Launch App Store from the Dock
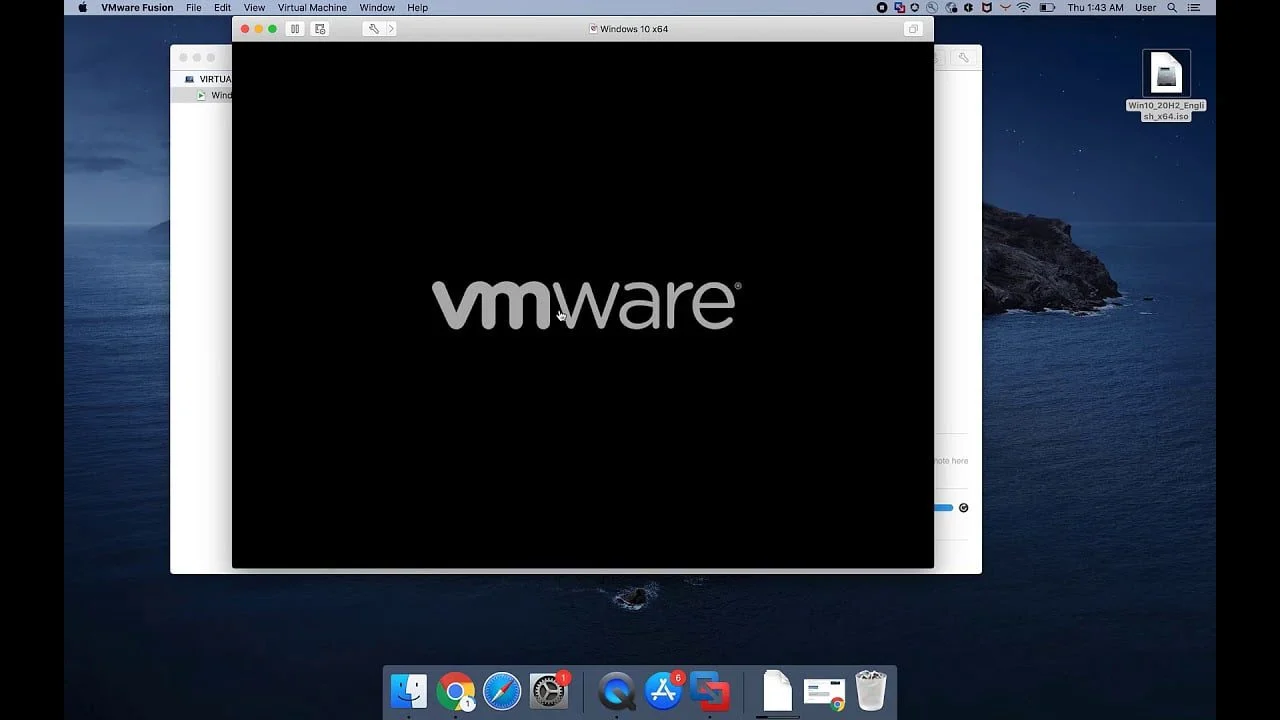The height and width of the screenshot is (720, 1280). point(663,691)
